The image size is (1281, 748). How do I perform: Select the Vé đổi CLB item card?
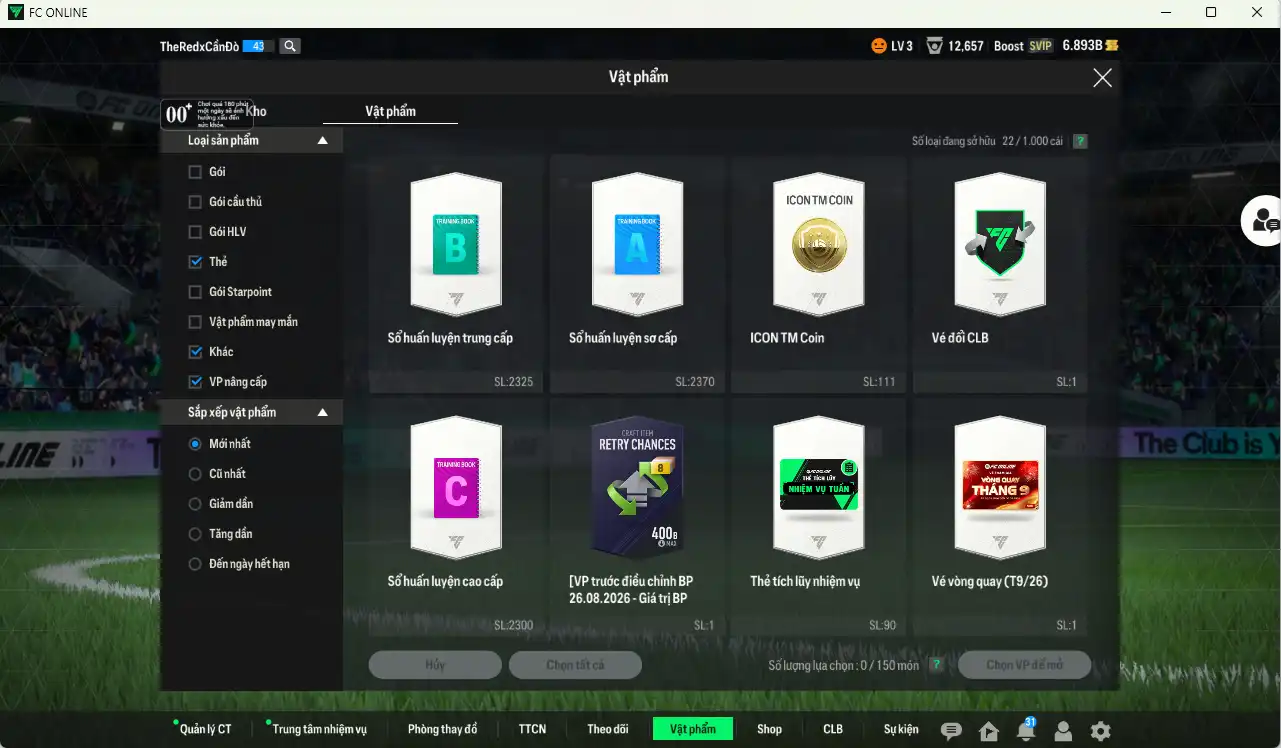(1000, 274)
